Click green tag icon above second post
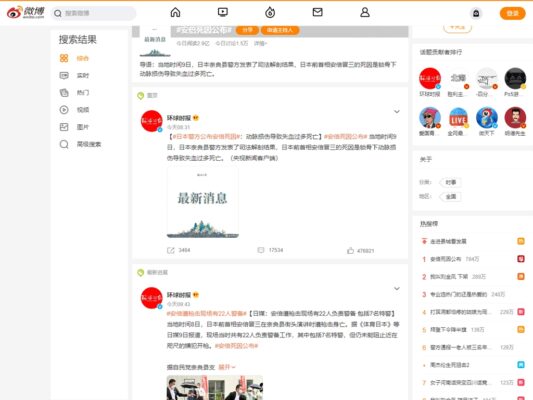533x400 pixels. point(140,273)
